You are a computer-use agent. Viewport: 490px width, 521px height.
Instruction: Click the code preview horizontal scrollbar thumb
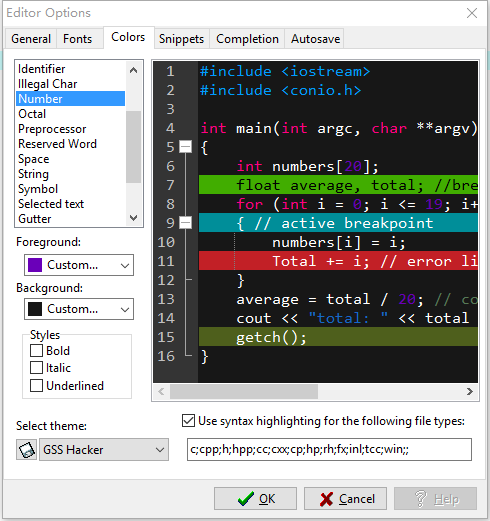click(x=244, y=391)
